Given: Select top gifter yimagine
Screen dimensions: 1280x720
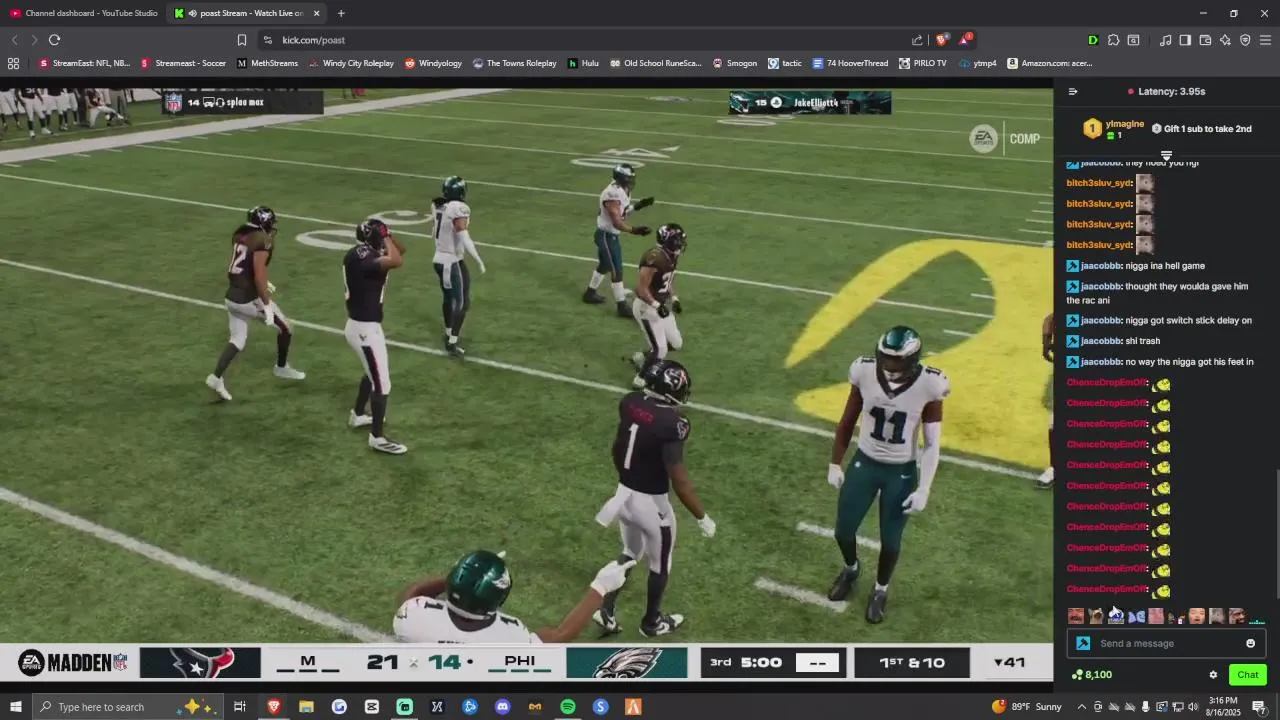Looking at the screenshot, I should tap(1113, 129).
